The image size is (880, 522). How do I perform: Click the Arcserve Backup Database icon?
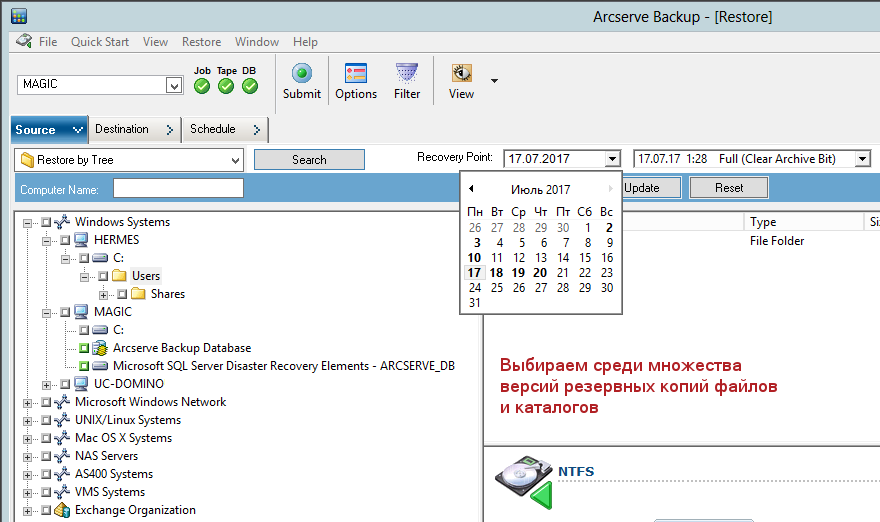pos(100,348)
